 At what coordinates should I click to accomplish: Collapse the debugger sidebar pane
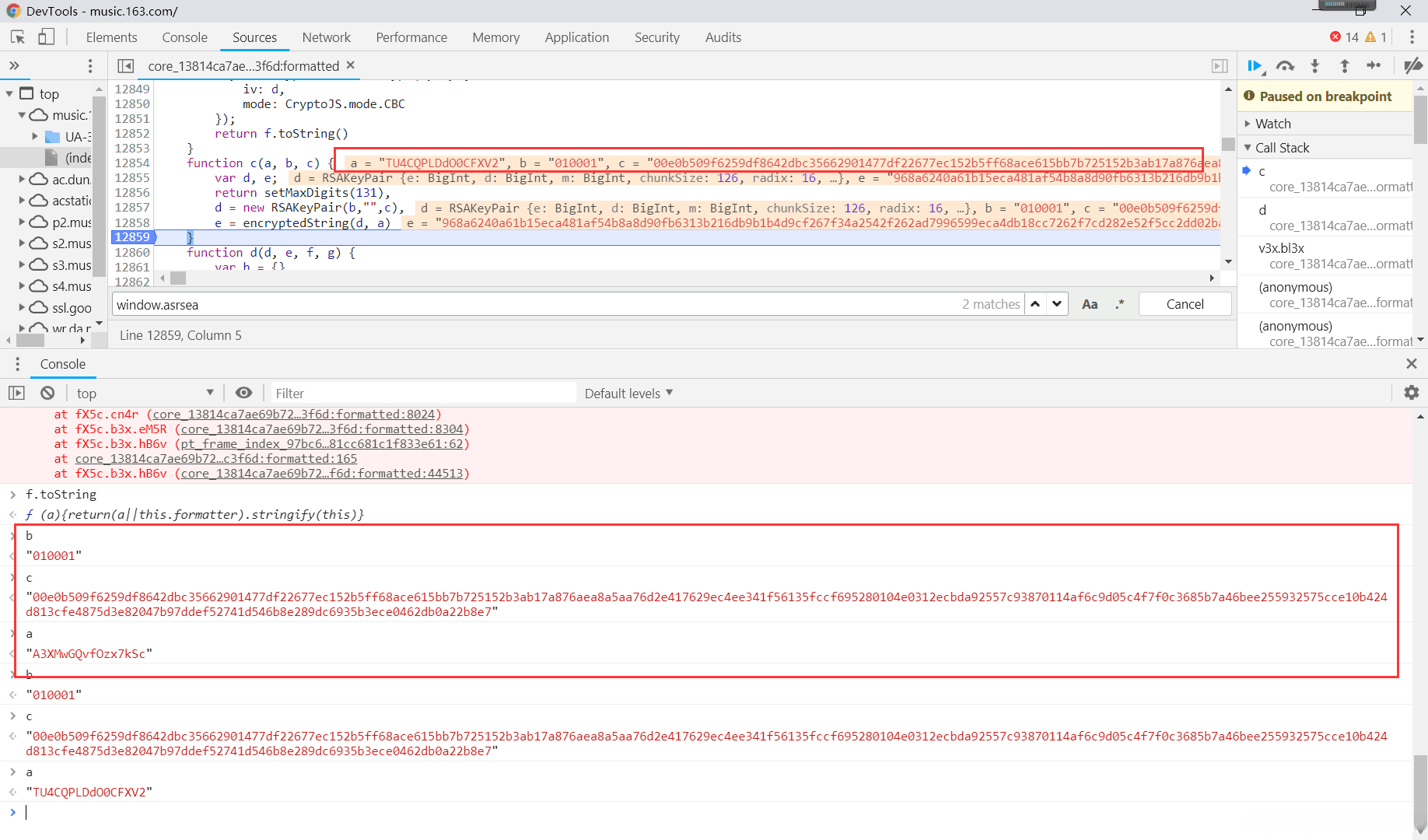coord(1220,66)
